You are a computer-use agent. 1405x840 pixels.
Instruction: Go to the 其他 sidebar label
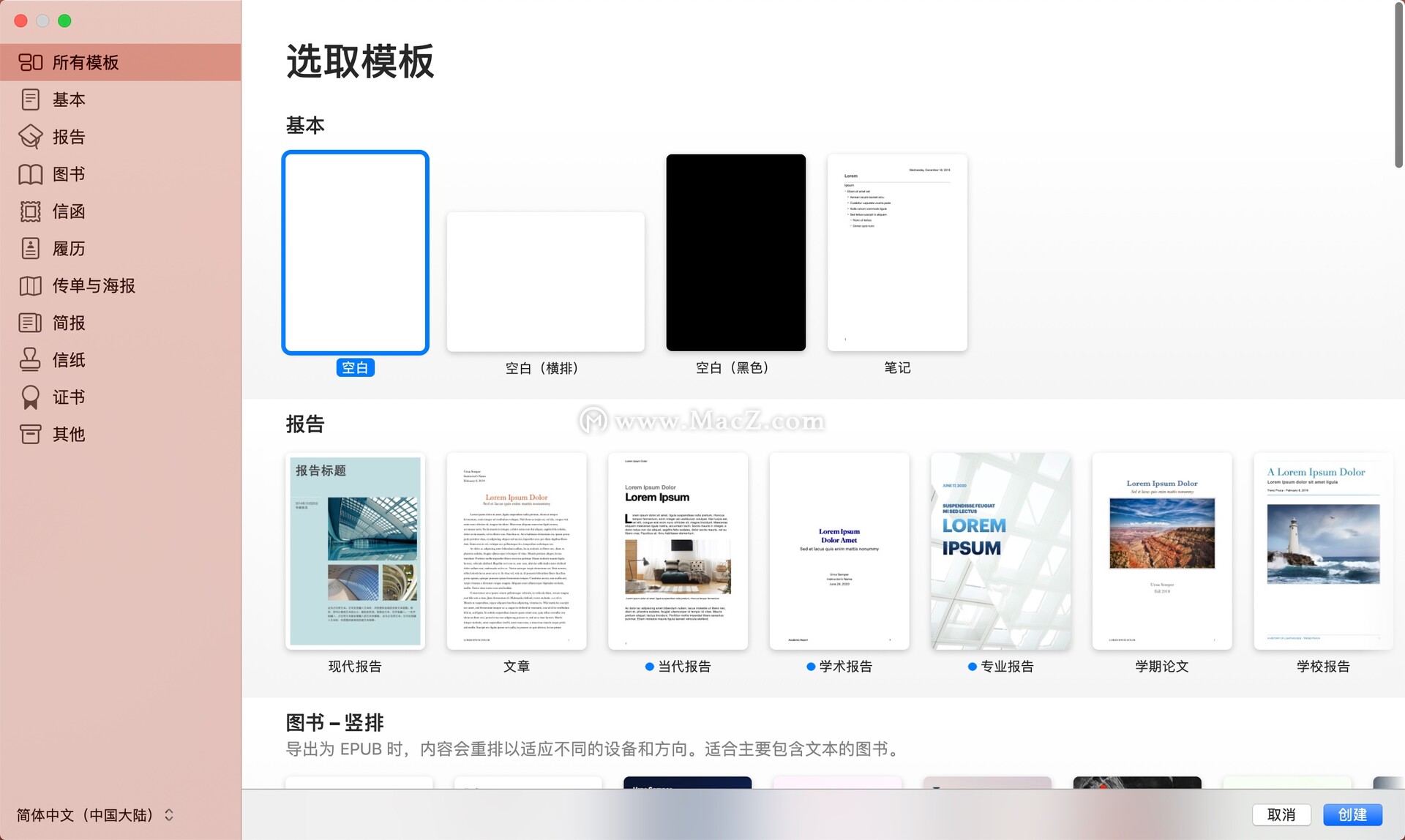(69, 435)
